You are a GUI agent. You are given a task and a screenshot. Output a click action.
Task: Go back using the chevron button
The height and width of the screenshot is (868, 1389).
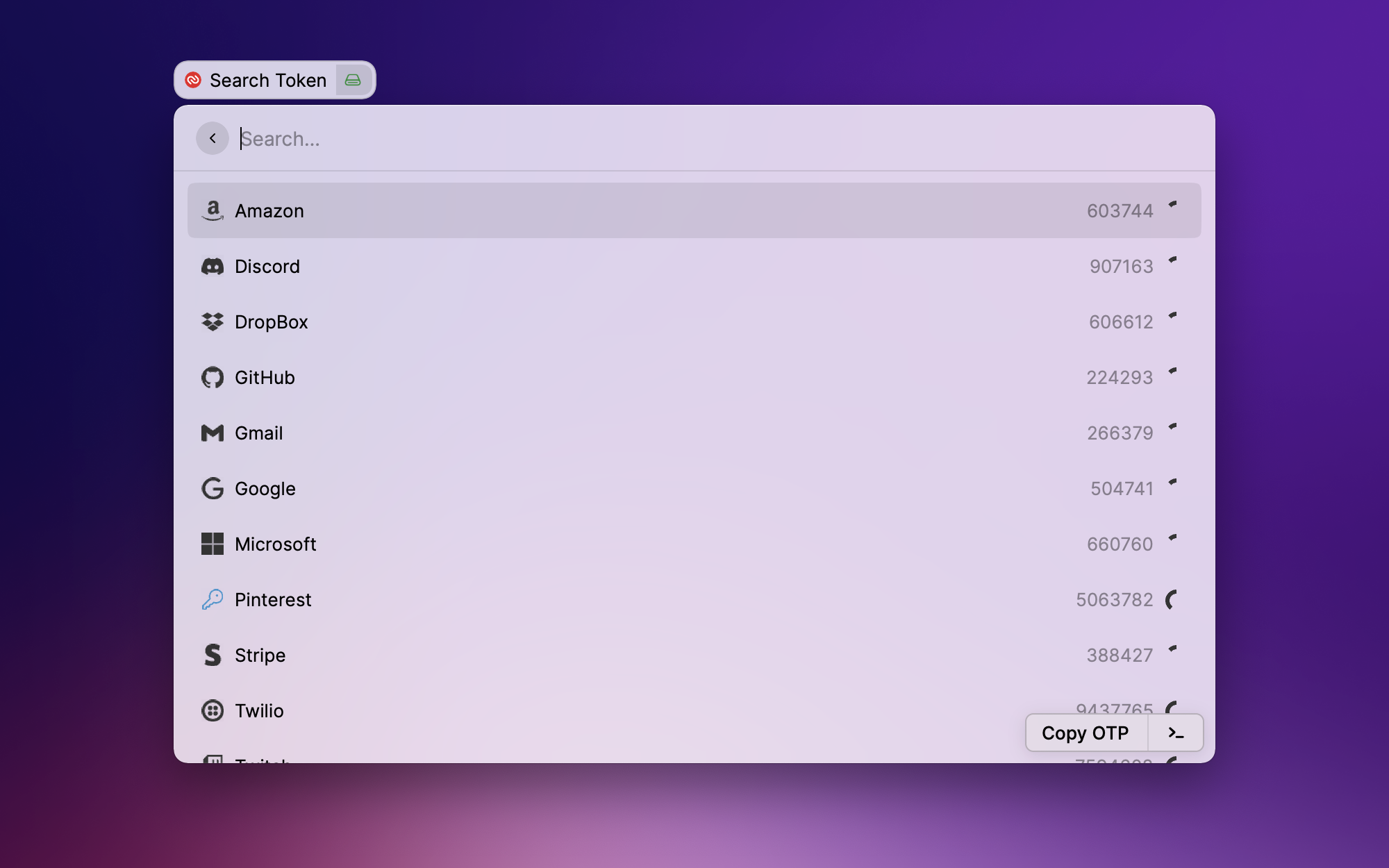click(213, 138)
